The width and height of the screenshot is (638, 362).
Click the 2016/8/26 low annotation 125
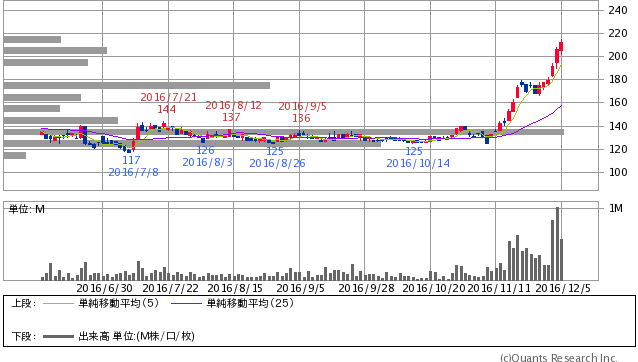click(x=275, y=151)
